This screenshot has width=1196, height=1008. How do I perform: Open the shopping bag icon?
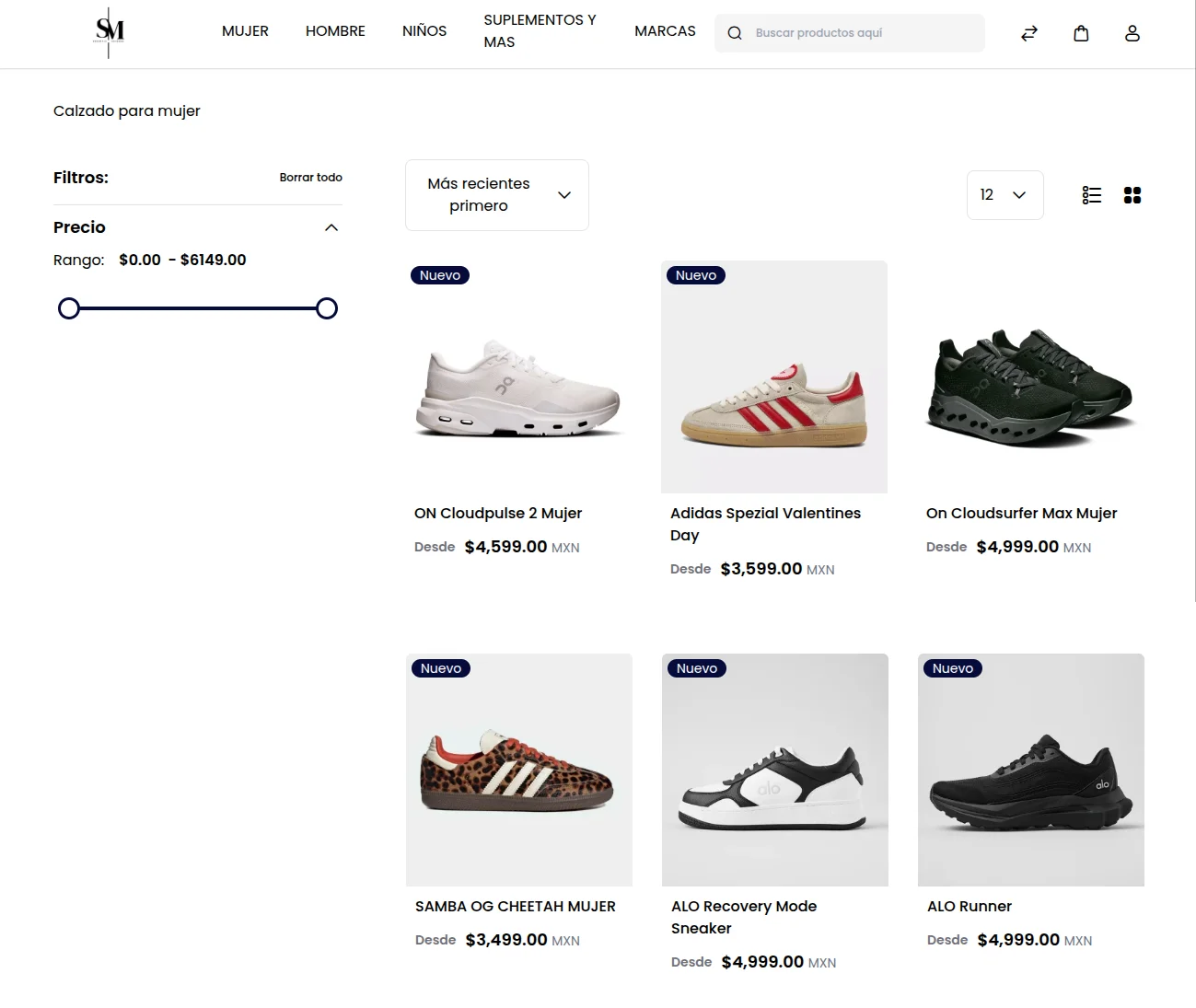pyautogui.click(x=1081, y=32)
